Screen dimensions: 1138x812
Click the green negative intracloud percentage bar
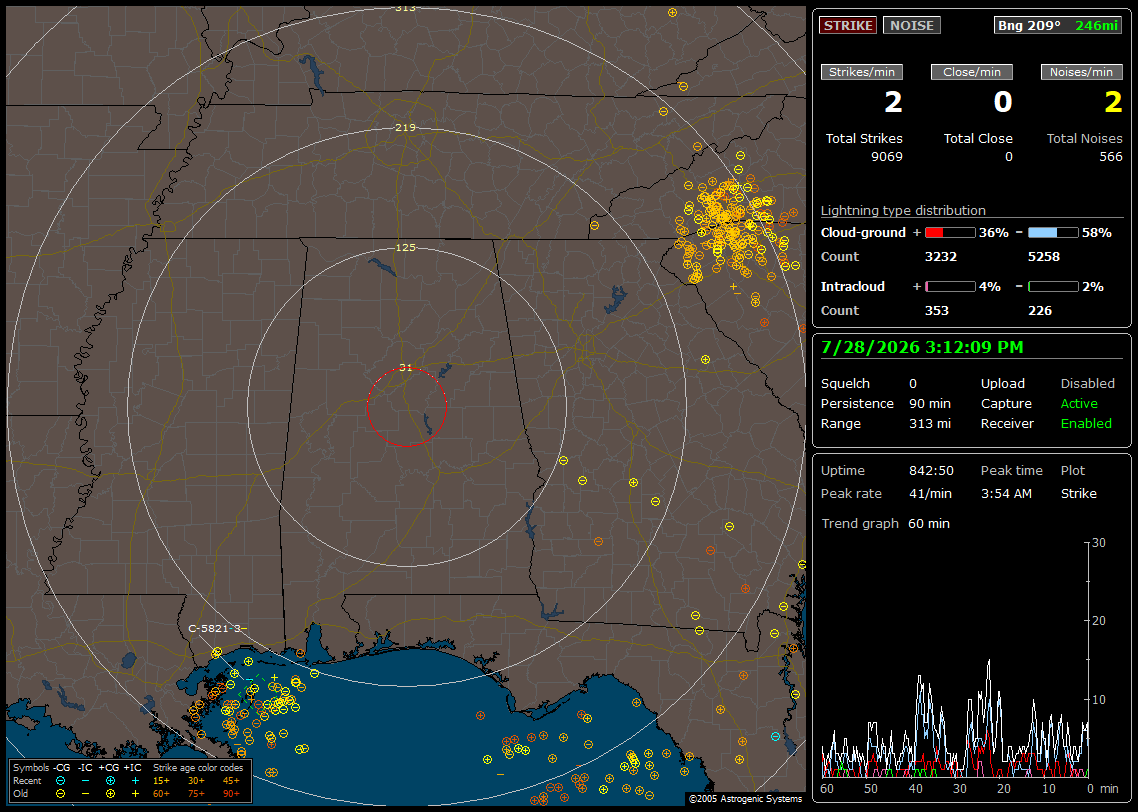click(x=1053, y=287)
